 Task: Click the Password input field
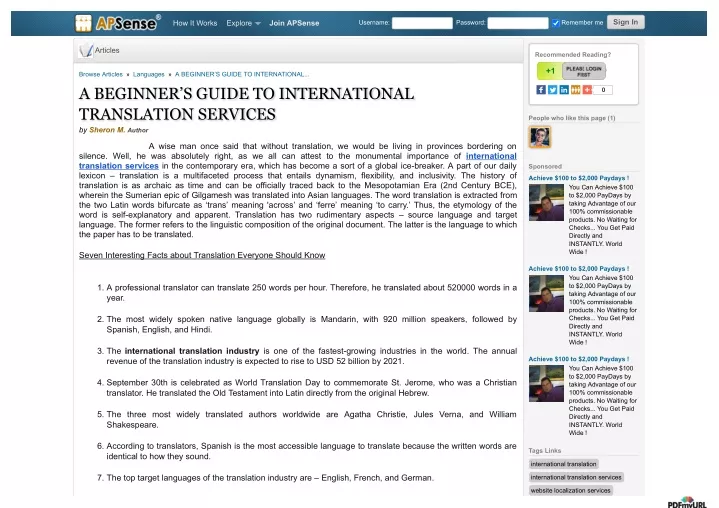coord(517,23)
